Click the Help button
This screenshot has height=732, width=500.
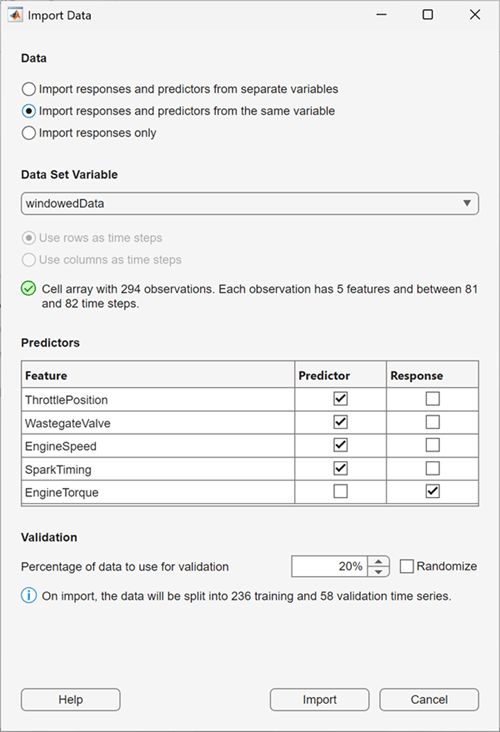(x=70, y=699)
